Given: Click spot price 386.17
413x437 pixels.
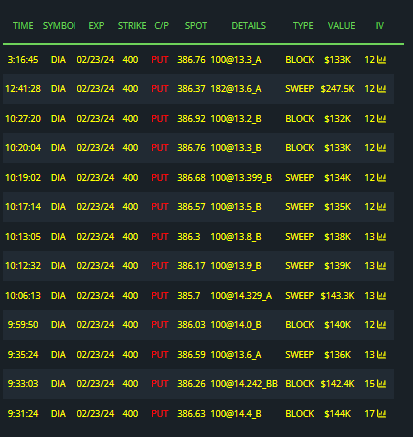Looking at the screenshot, I should pos(191,266).
